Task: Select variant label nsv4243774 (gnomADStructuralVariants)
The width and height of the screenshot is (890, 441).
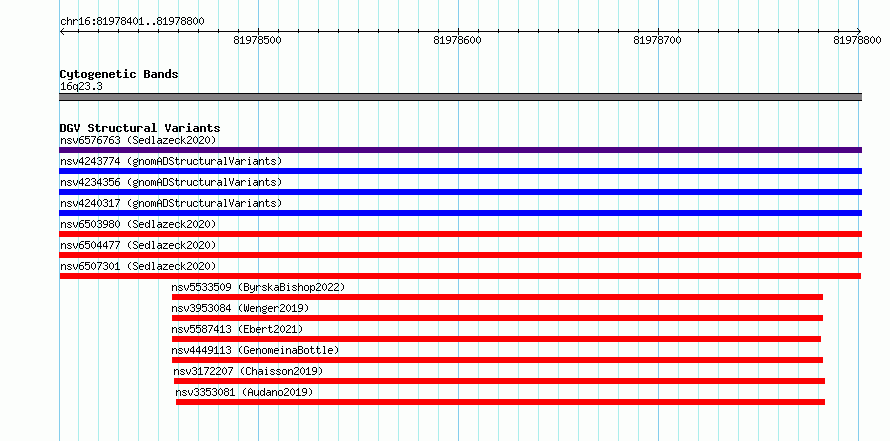Action: click(171, 161)
